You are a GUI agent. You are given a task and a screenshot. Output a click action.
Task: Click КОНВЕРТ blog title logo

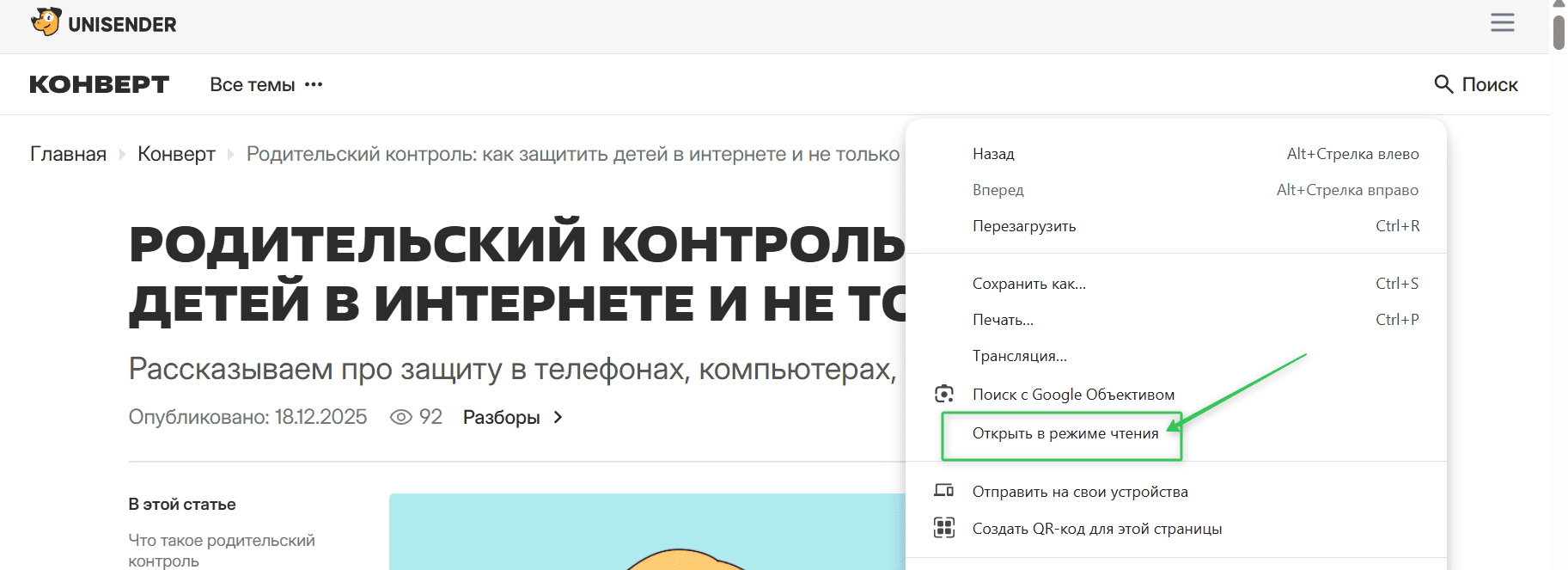(x=99, y=84)
